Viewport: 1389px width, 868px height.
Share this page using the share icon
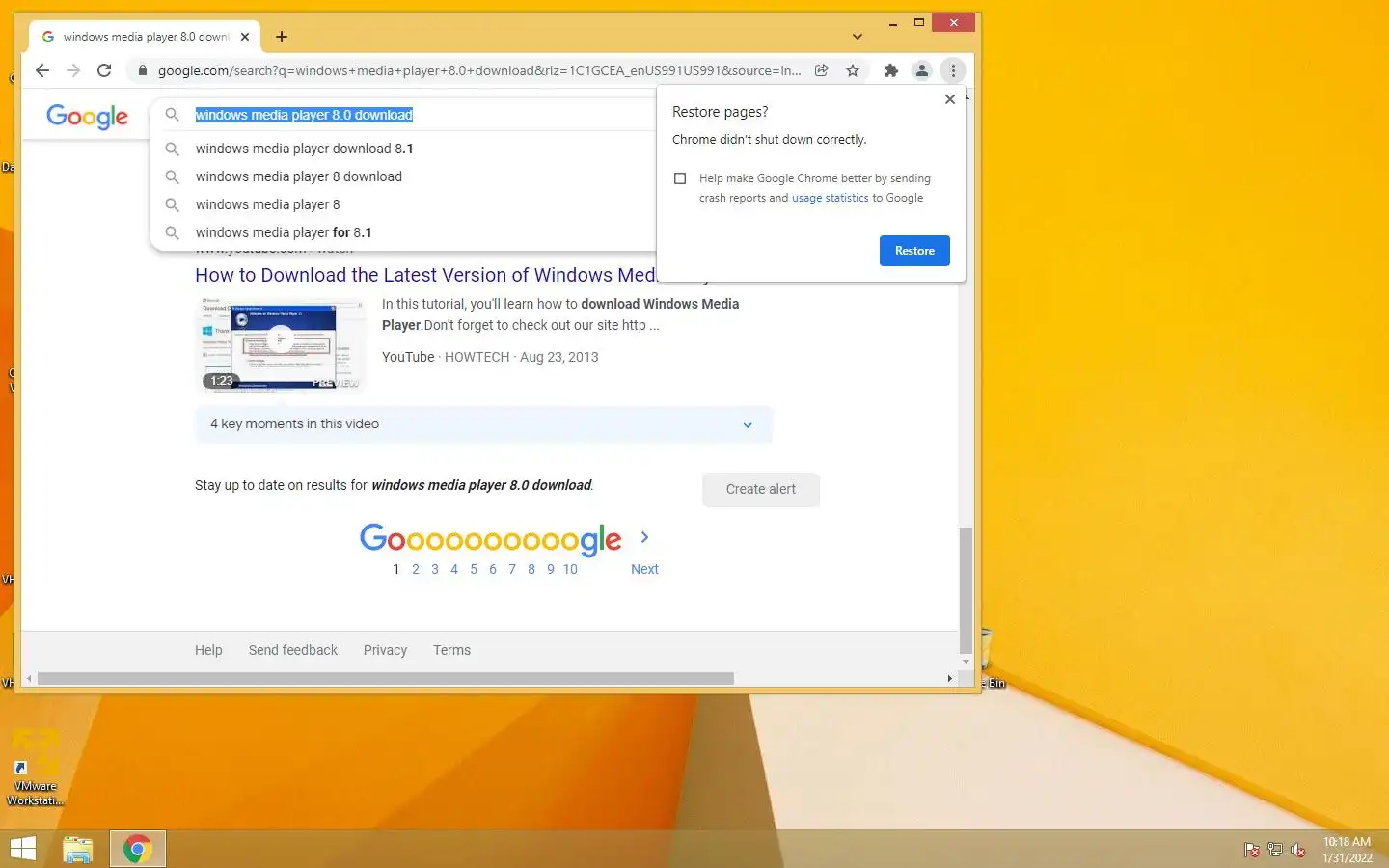click(822, 70)
